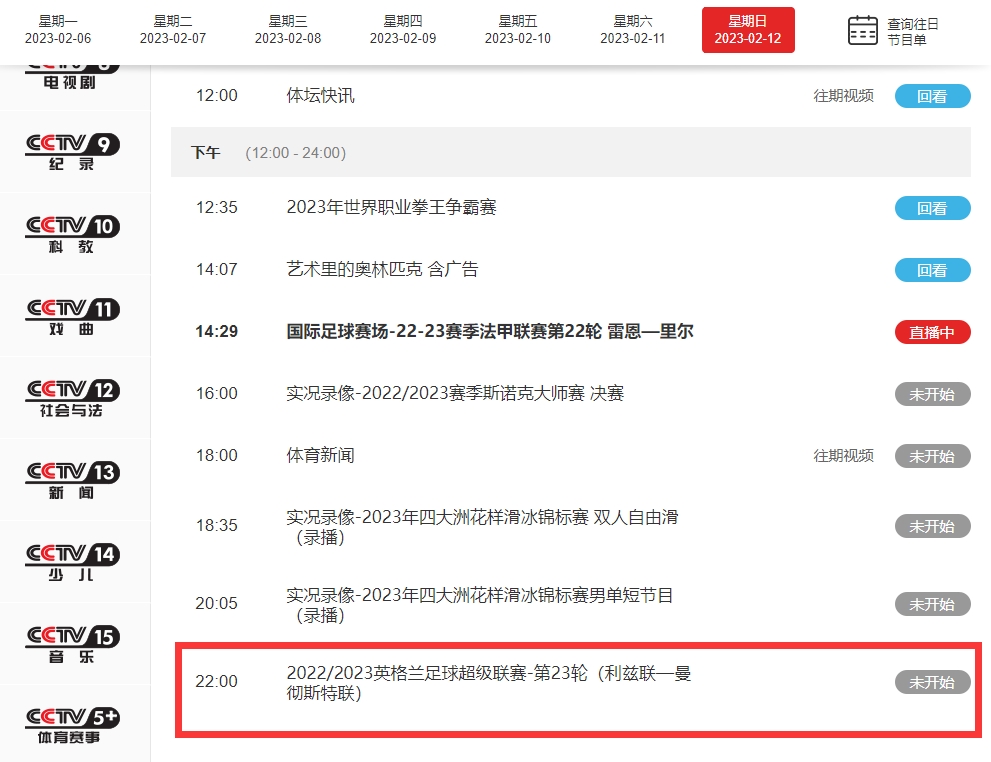Switch to 星期三 2023-02-08 tab
The width and height of the screenshot is (991, 762).
[x=288, y=30]
